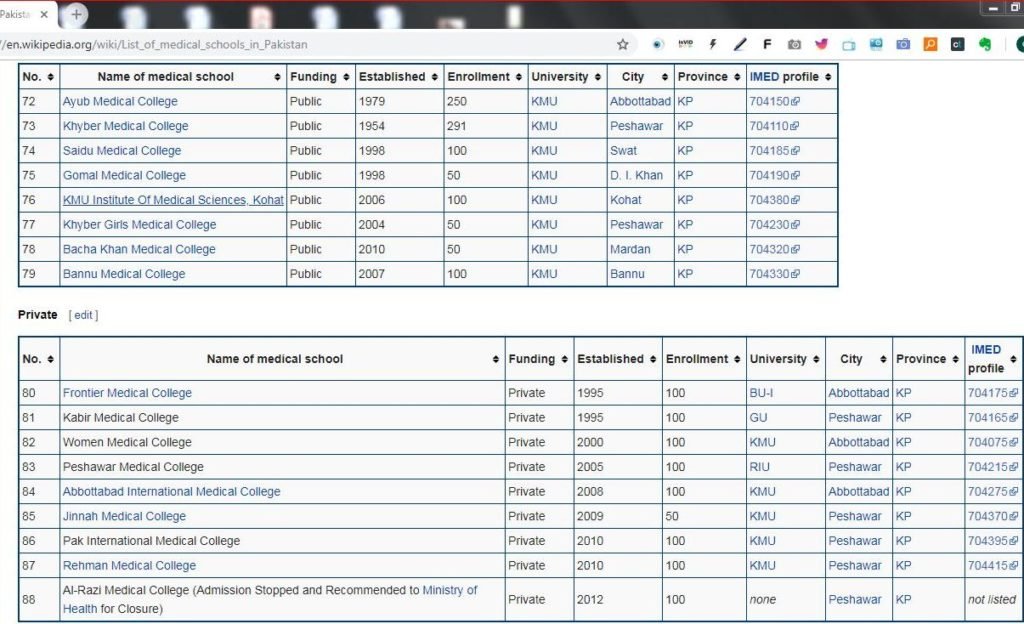Open the InVID extension icon

685,44
